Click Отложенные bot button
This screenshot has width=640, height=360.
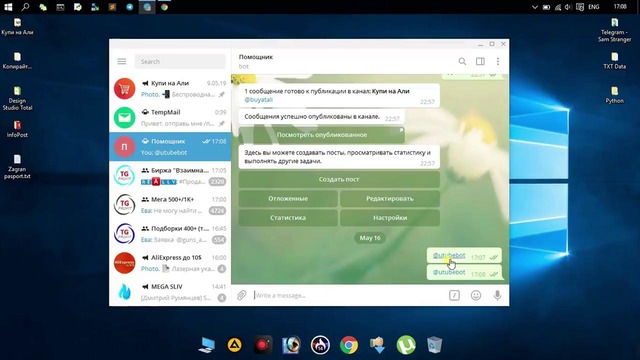pos(288,198)
